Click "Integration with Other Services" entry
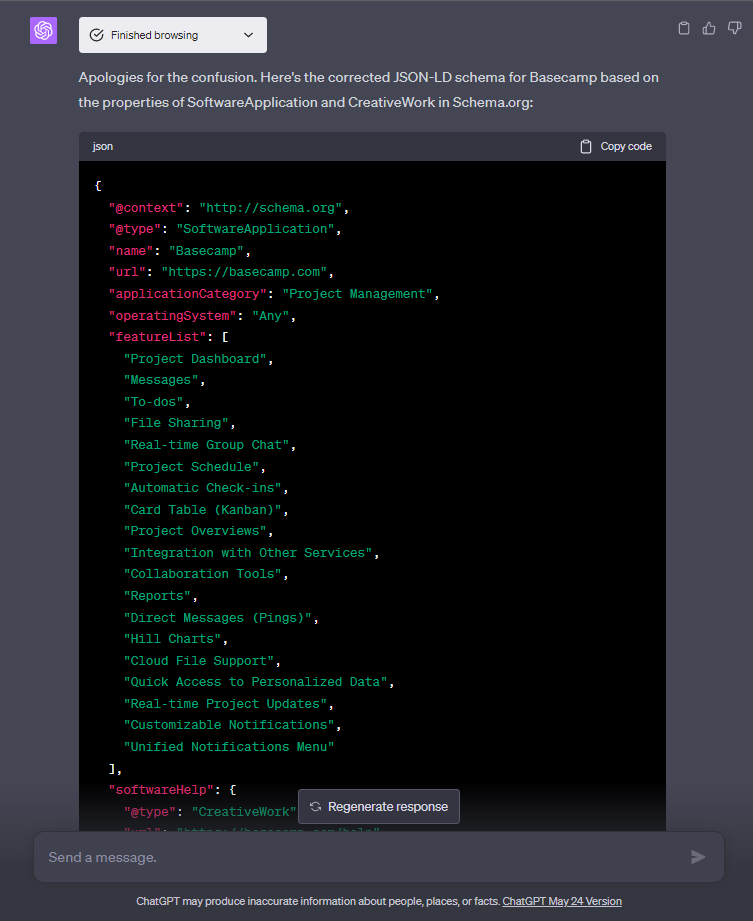This screenshot has height=921, width=753. point(248,553)
